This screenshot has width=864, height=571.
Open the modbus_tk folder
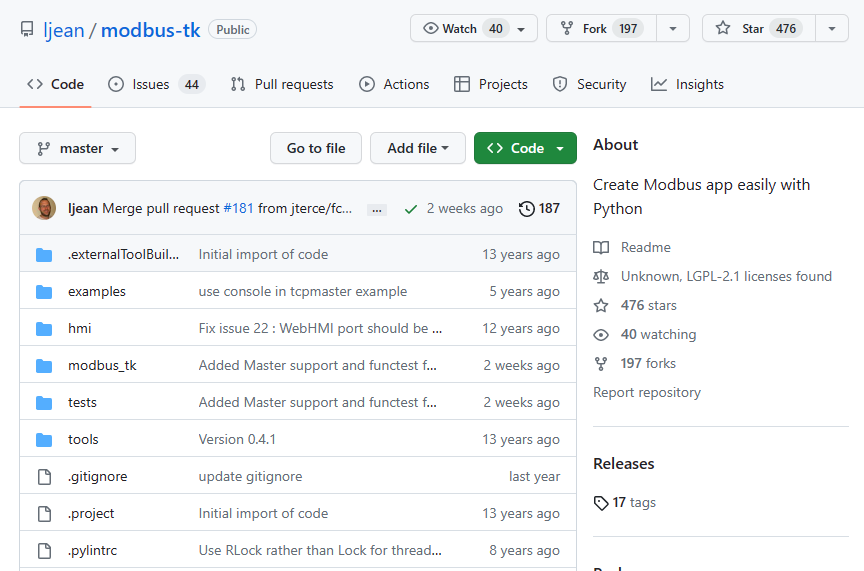[102, 365]
